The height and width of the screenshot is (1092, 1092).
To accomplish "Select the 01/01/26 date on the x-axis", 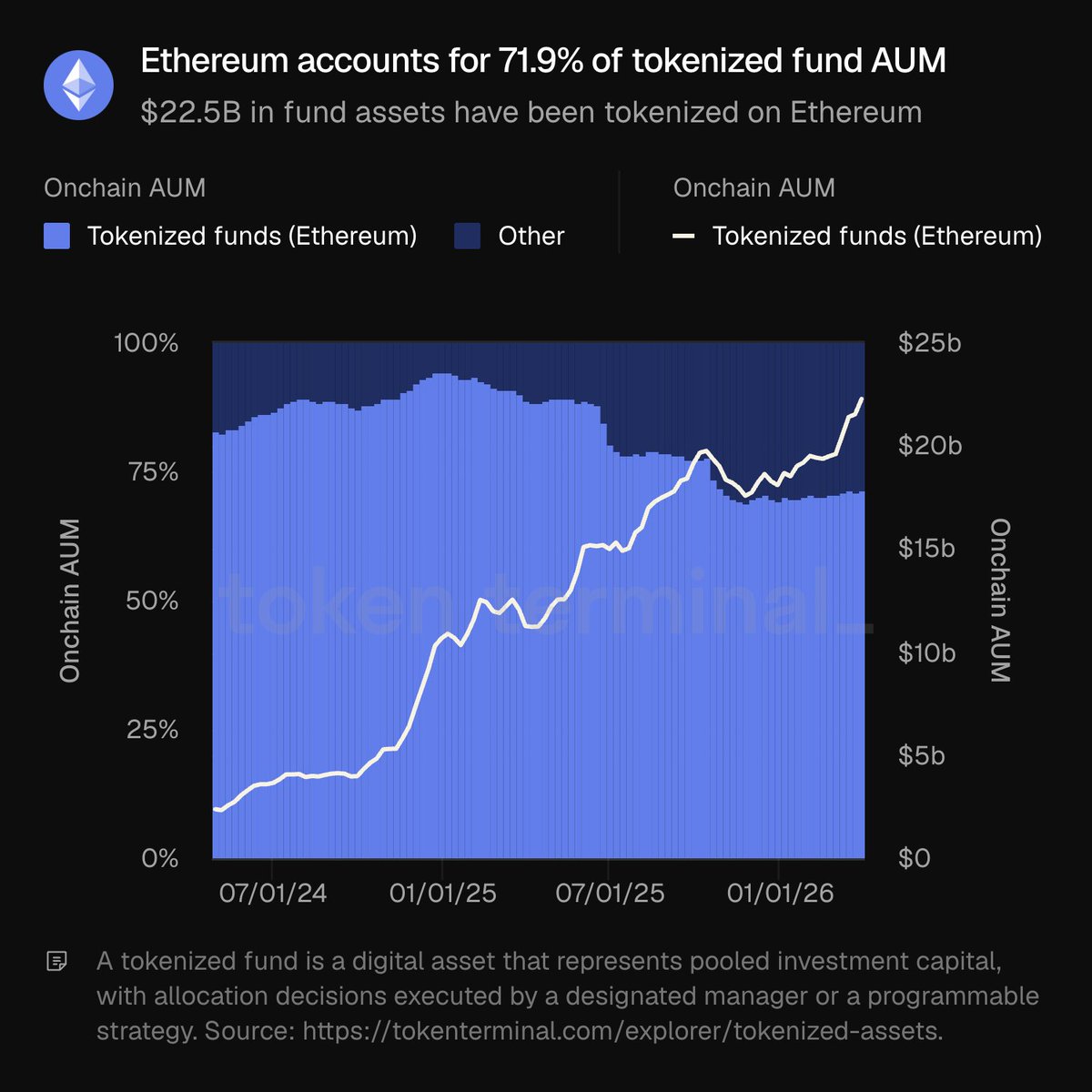I will tap(780, 893).
